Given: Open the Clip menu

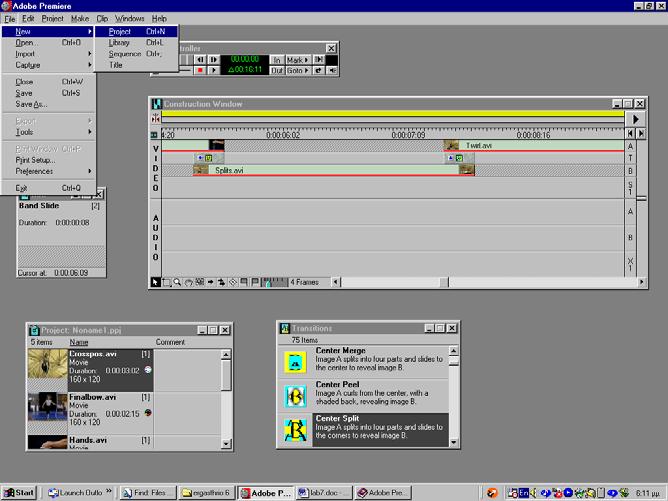Looking at the screenshot, I should point(102,18).
